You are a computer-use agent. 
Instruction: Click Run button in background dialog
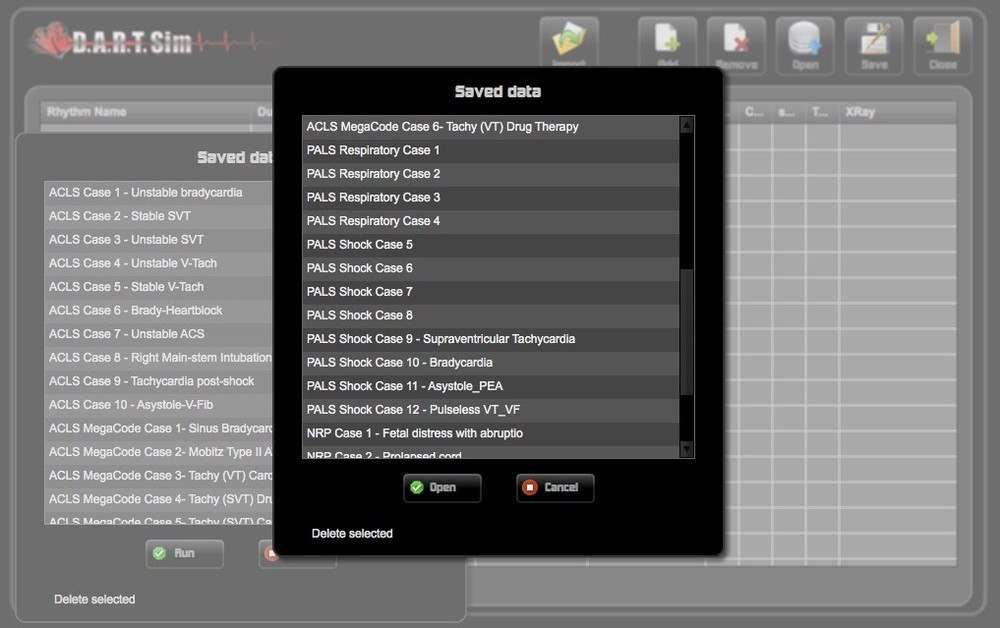(184, 553)
